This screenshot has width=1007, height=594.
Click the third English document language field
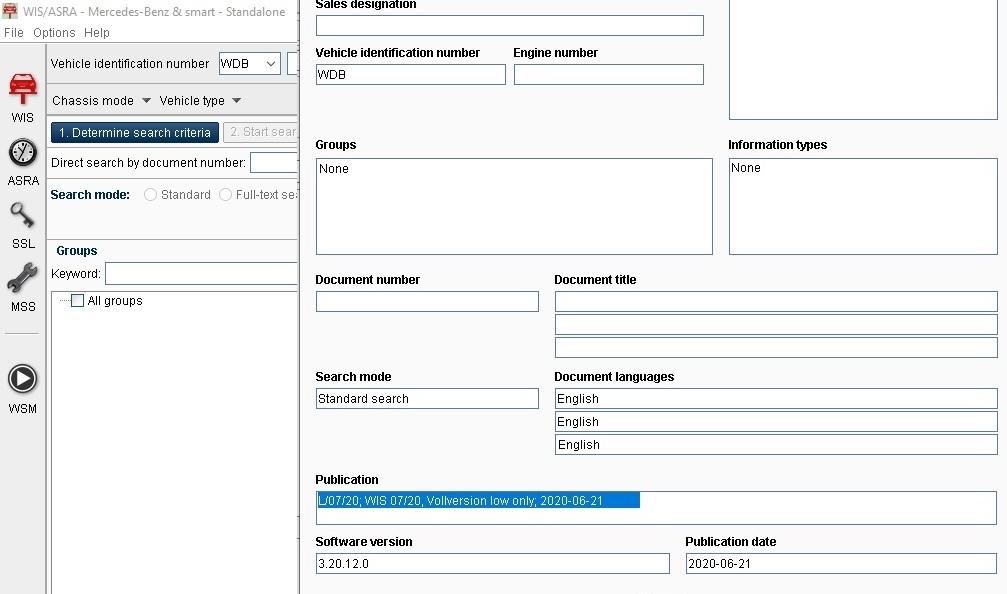point(776,444)
